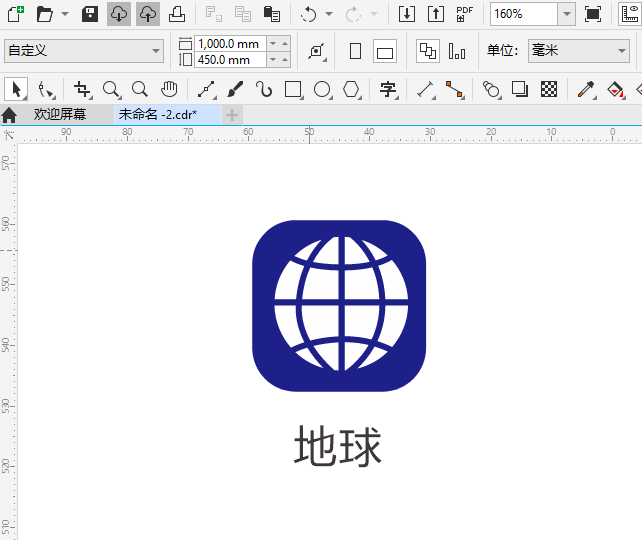Toggle the rulers display icon

pos(630,14)
